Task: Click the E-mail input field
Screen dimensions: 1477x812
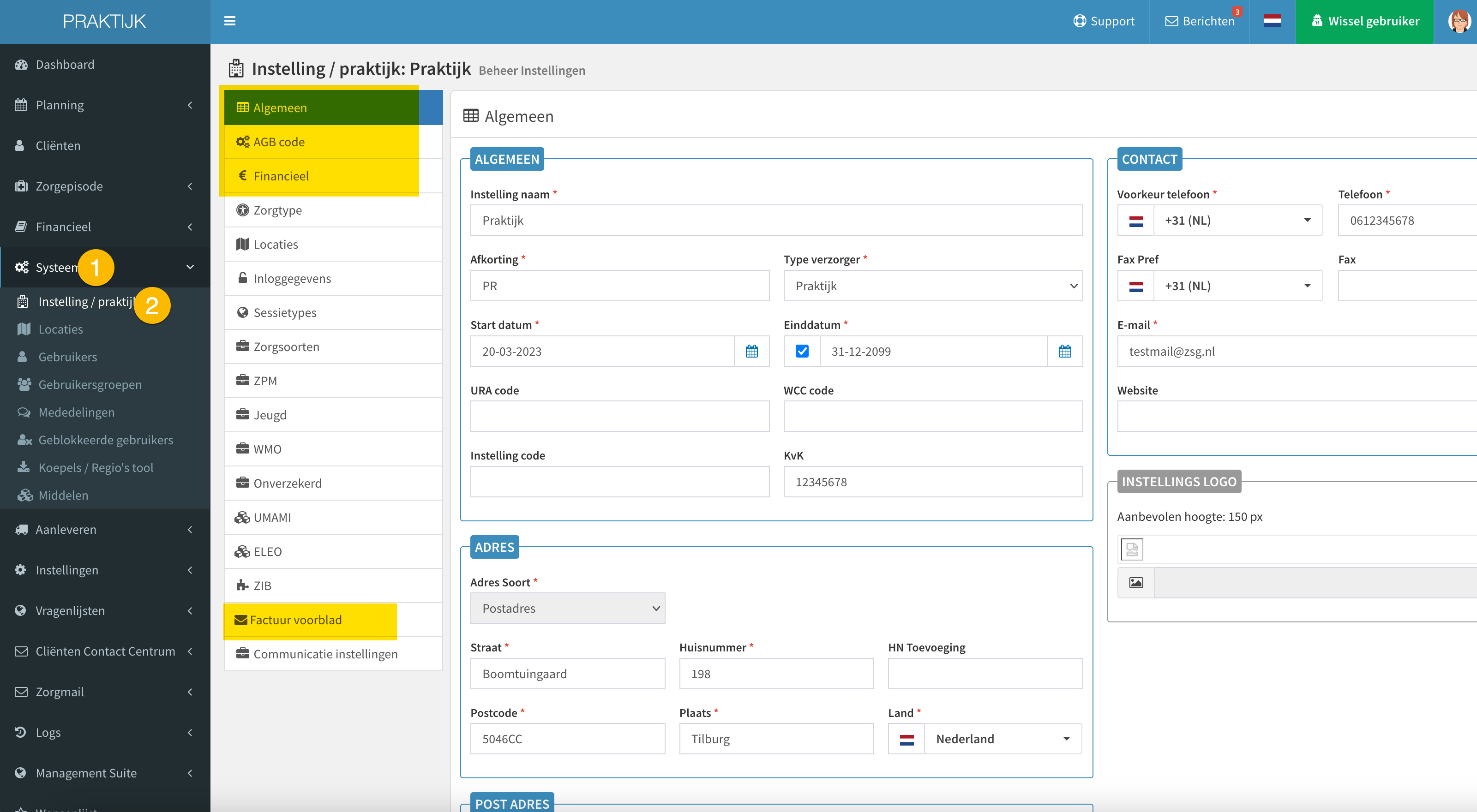Action: point(1297,351)
